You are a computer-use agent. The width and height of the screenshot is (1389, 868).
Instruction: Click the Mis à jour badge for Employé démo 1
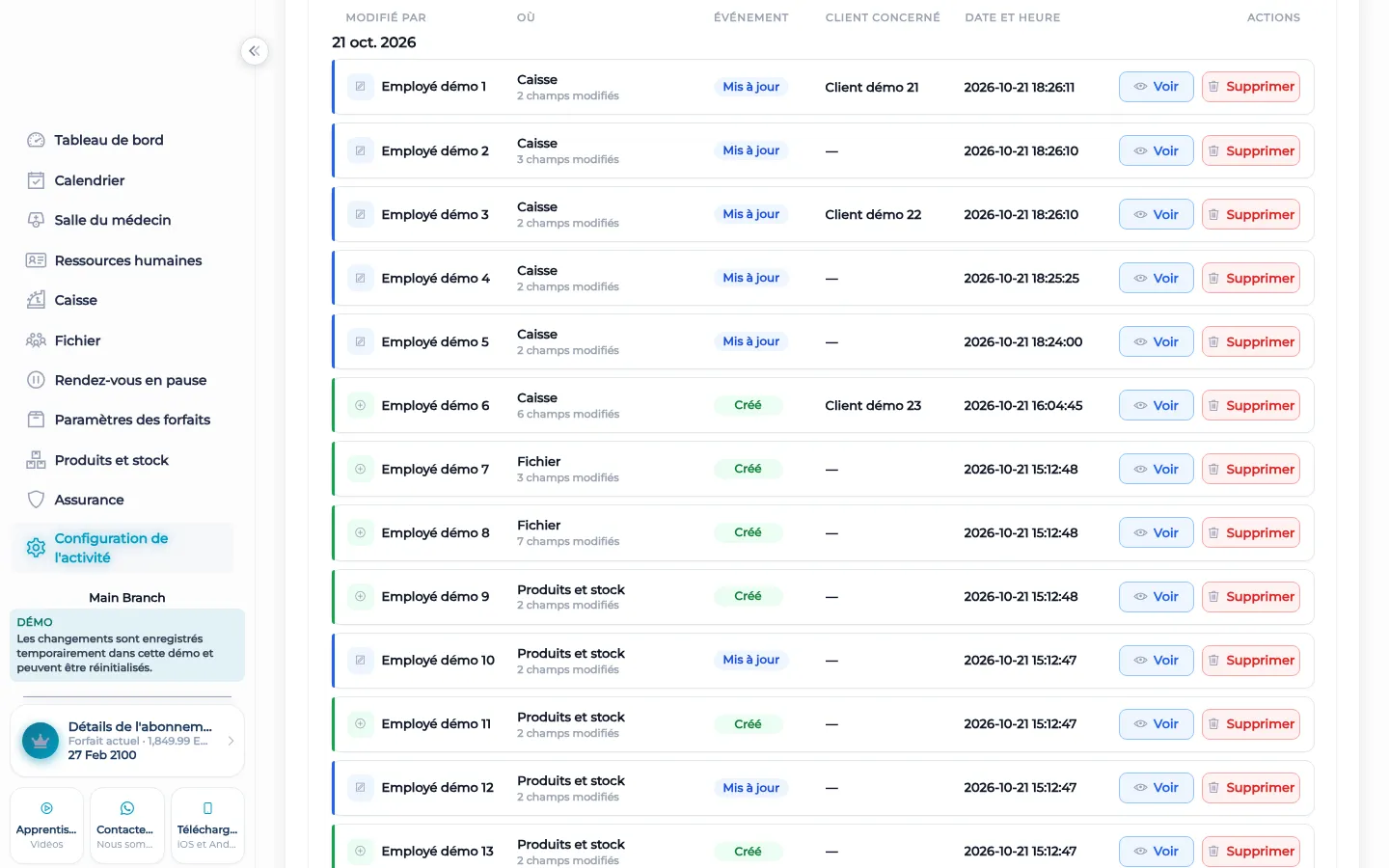point(751,87)
